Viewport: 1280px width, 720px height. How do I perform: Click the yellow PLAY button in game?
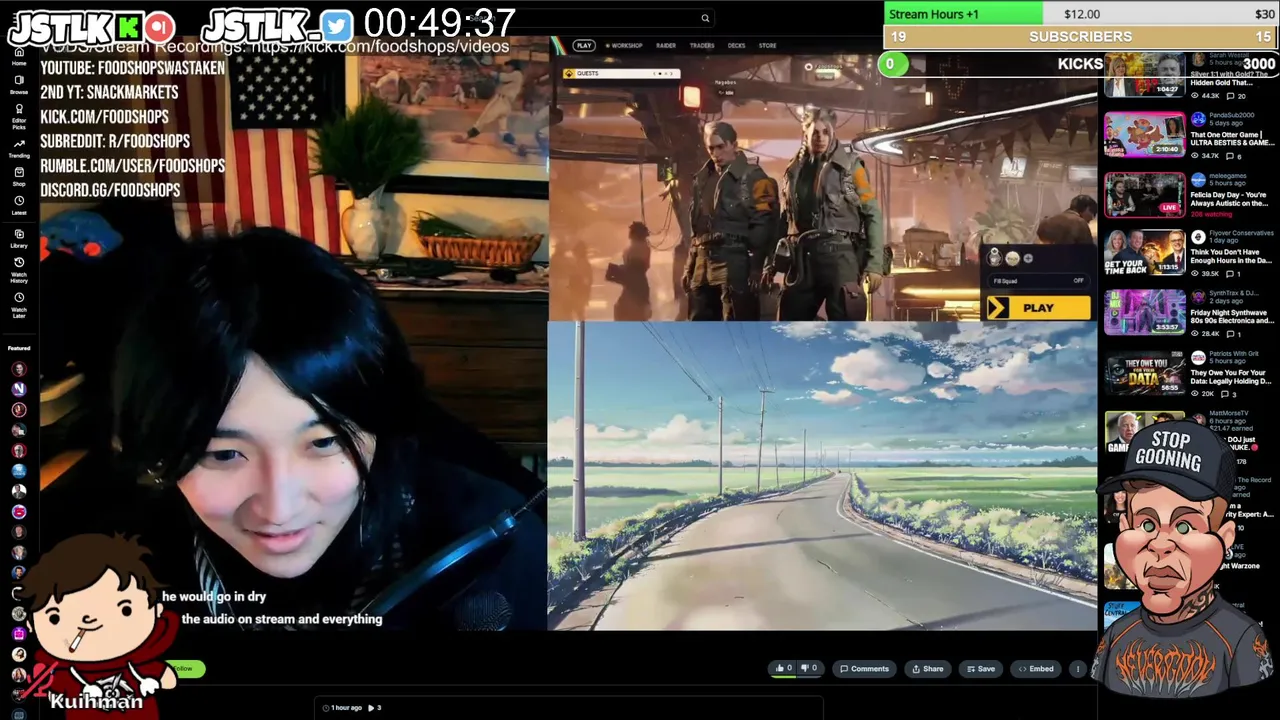(1038, 308)
